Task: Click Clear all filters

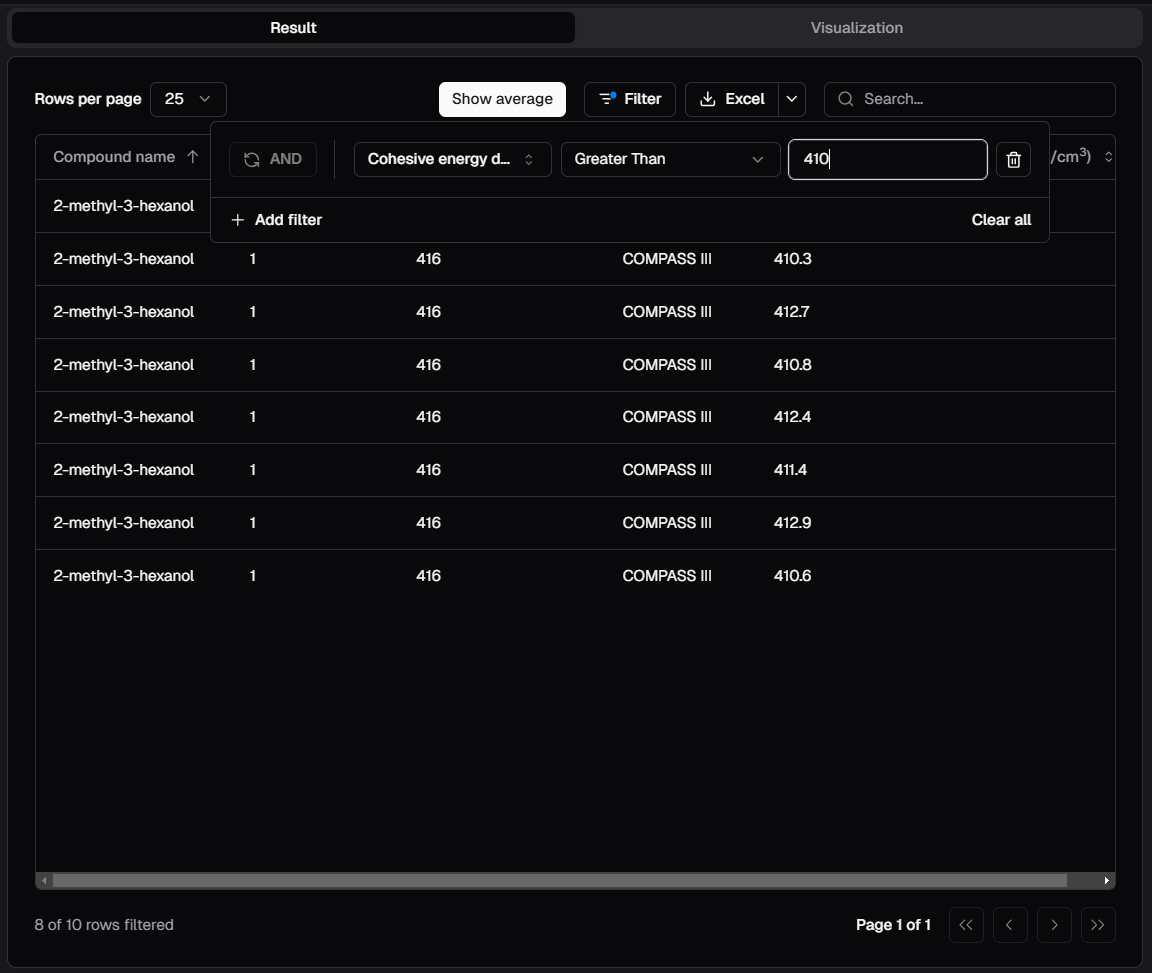Action: [1000, 220]
